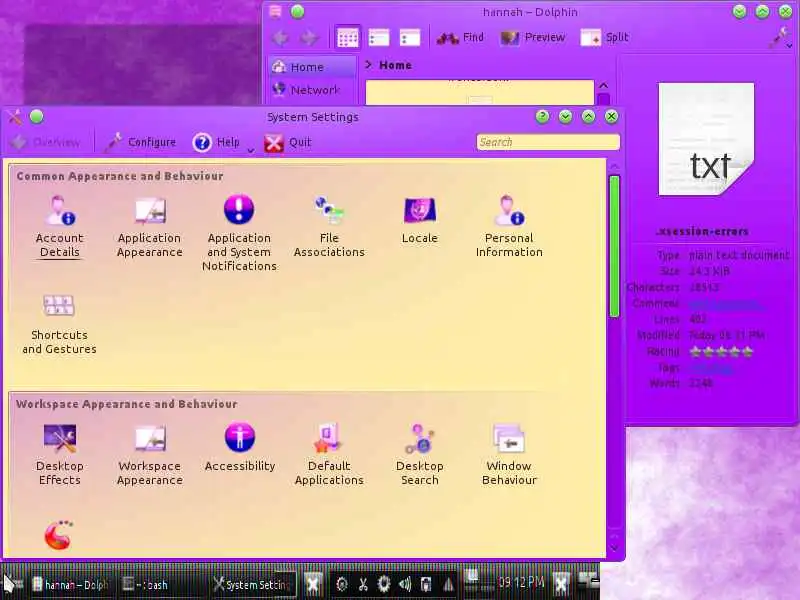Click Dolphin scroll up arrow
The height and width of the screenshot is (600, 800).
[x=604, y=85]
